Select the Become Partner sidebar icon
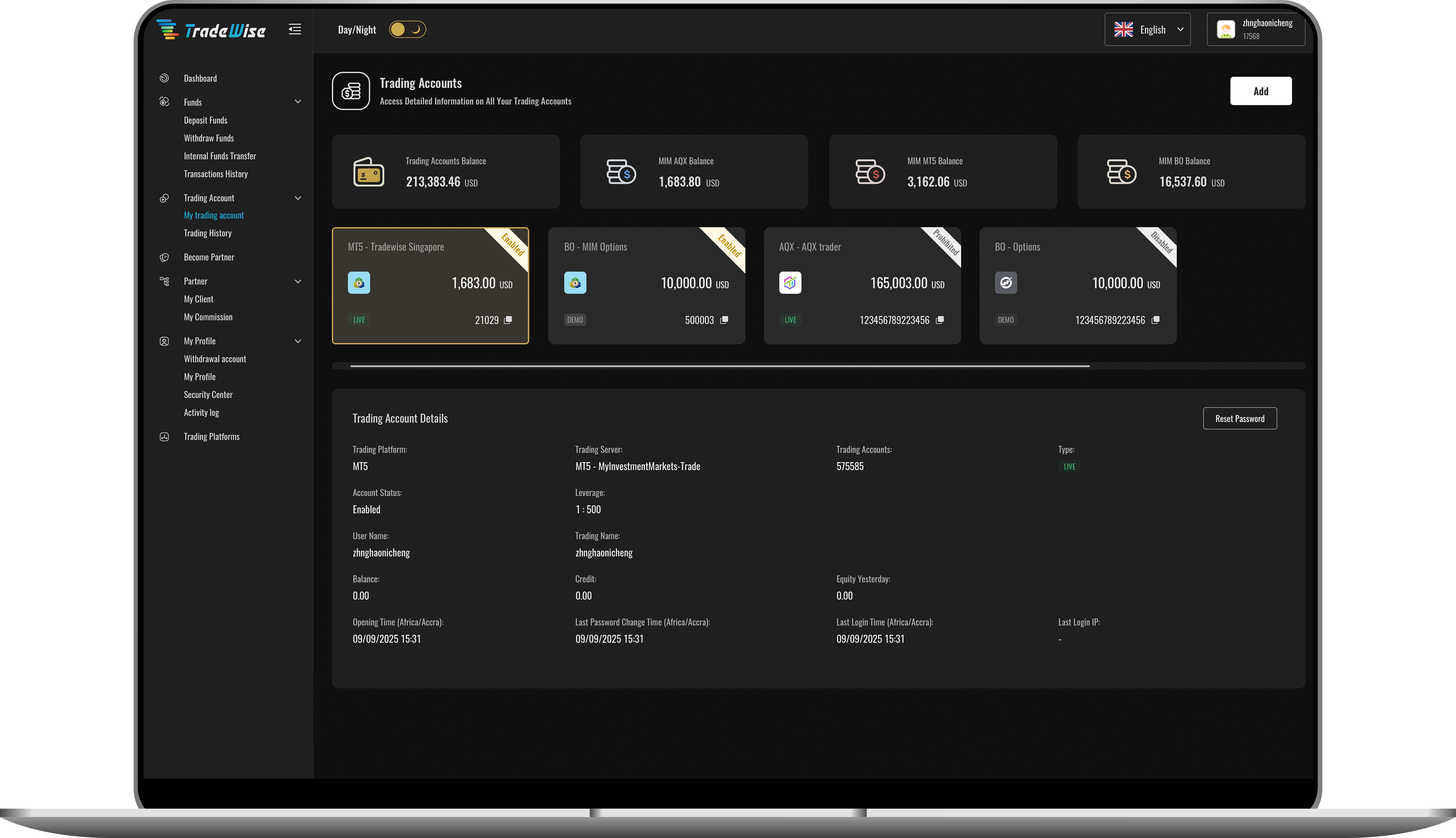Image resolution: width=1456 pixels, height=838 pixels. [164, 257]
